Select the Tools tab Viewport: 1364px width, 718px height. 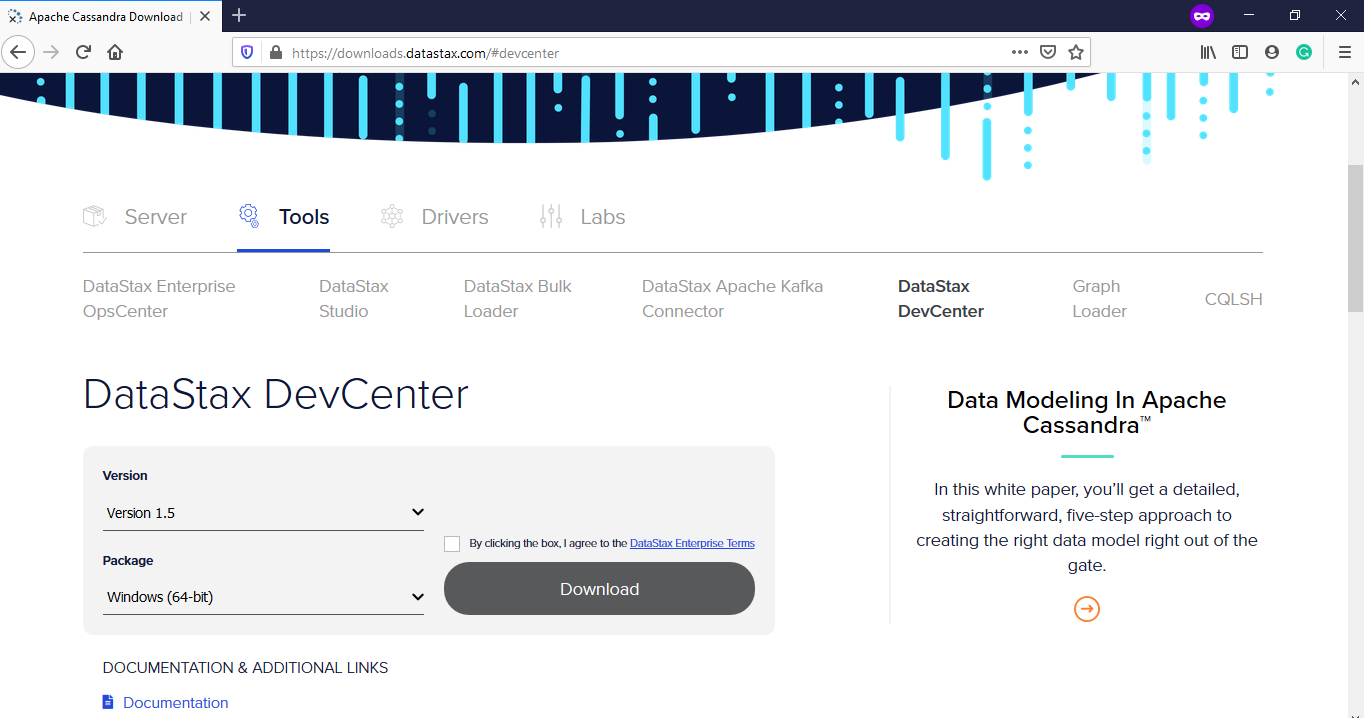pos(284,217)
